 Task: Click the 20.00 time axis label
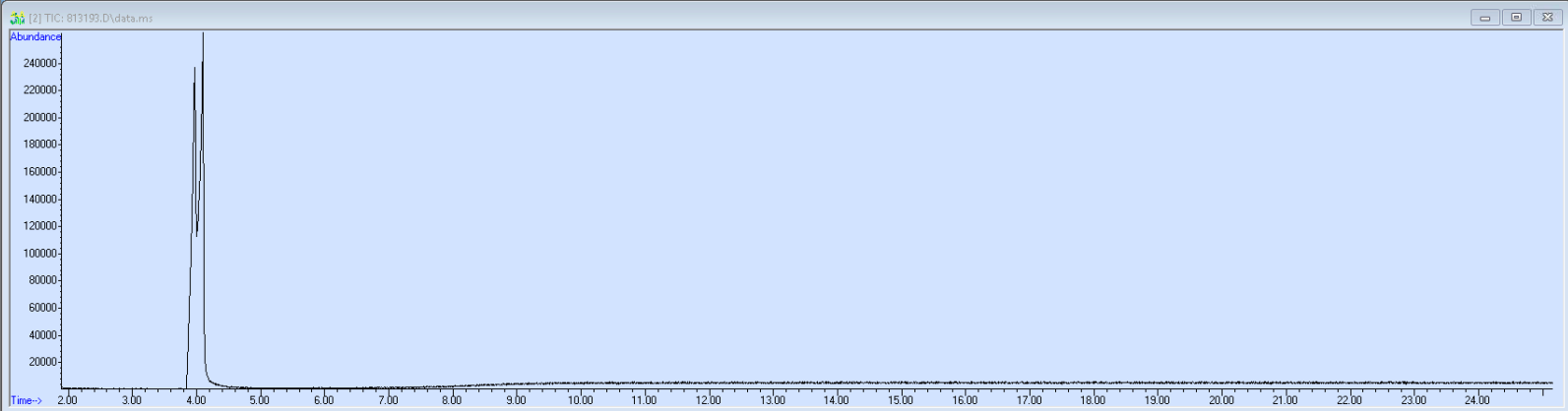(x=1222, y=400)
